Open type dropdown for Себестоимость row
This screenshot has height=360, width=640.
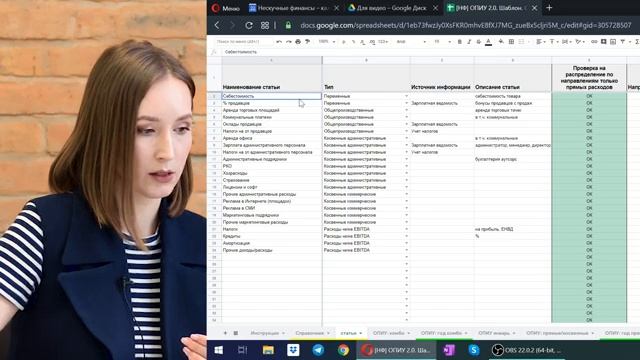point(407,96)
